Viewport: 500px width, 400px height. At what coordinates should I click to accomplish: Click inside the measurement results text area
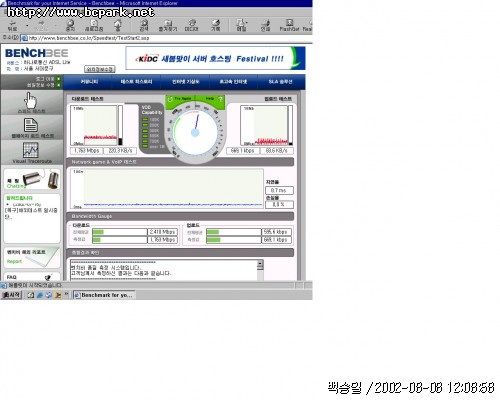(163, 270)
